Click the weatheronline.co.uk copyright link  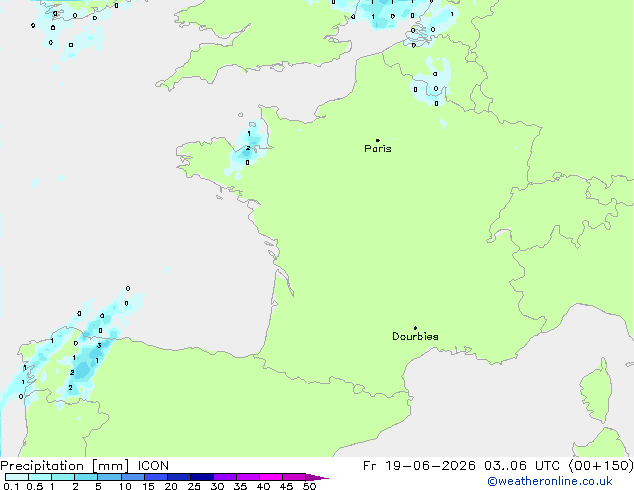pos(550,482)
